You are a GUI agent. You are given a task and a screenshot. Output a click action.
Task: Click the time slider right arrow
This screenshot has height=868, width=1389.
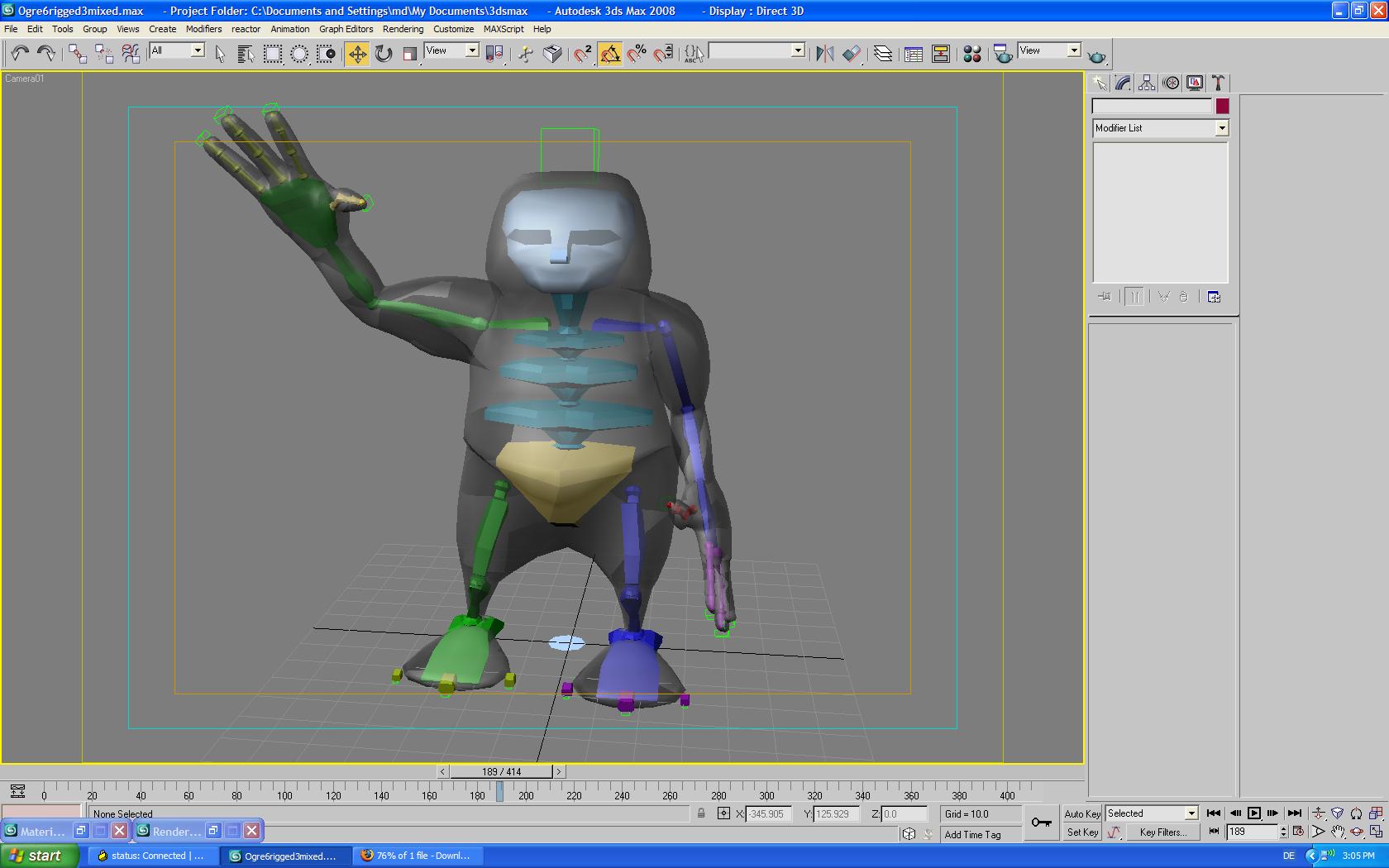[559, 771]
